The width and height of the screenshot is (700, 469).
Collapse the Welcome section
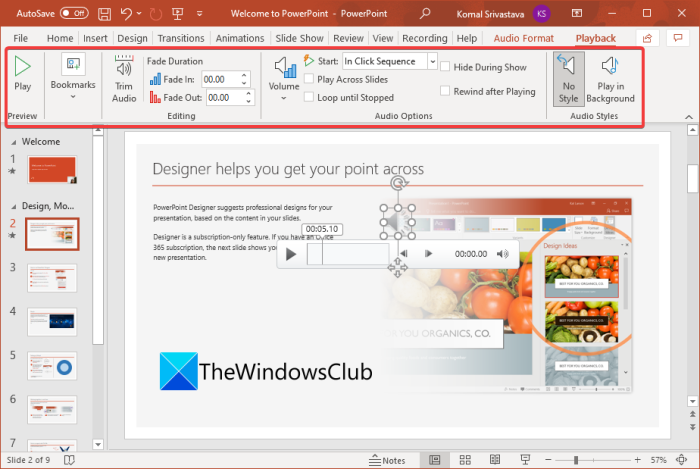[x=13, y=142]
